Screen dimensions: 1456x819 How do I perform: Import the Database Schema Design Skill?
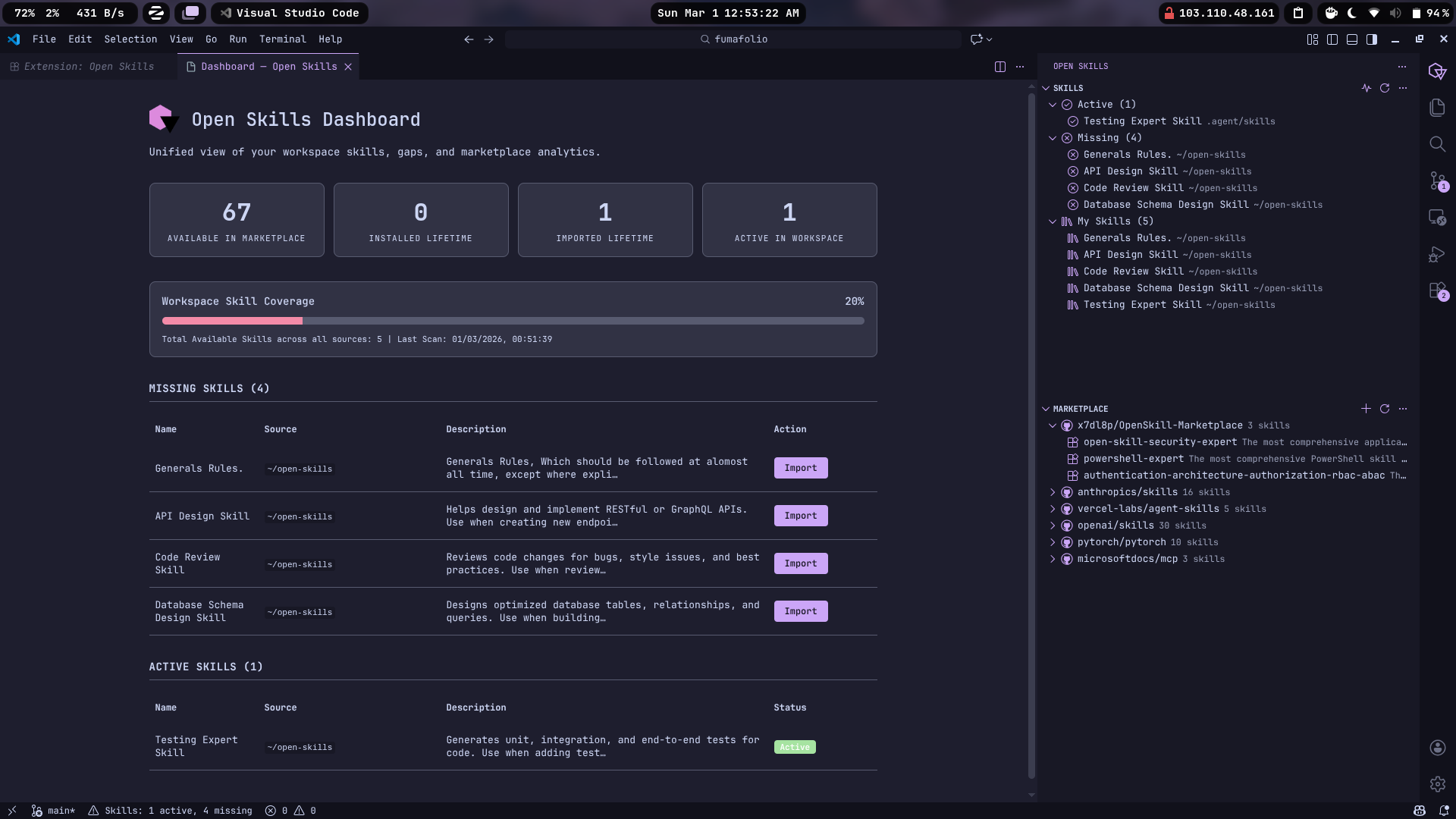pyautogui.click(x=800, y=611)
